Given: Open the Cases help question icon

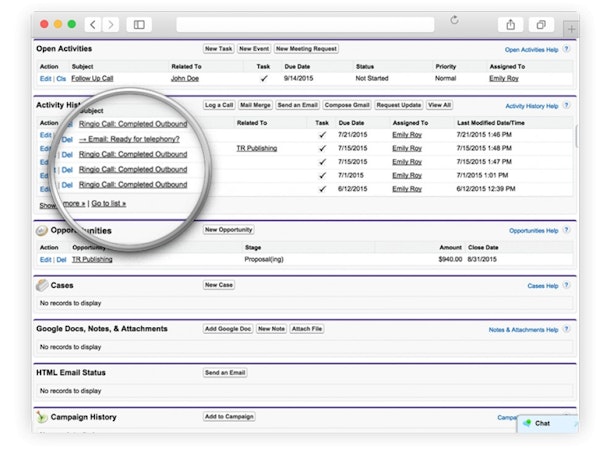Looking at the screenshot, I should click(x=567, y=285).
